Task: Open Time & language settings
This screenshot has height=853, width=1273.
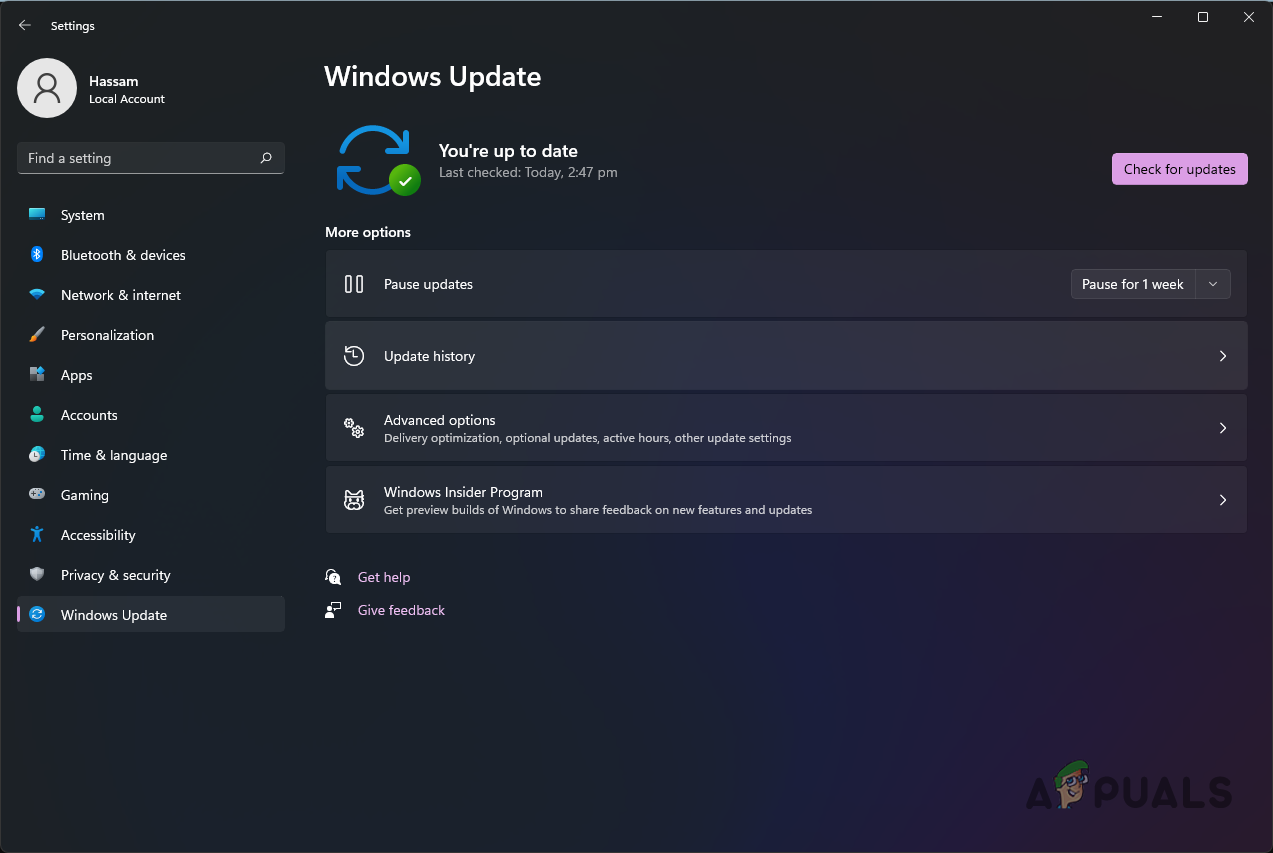Action: 113,455
